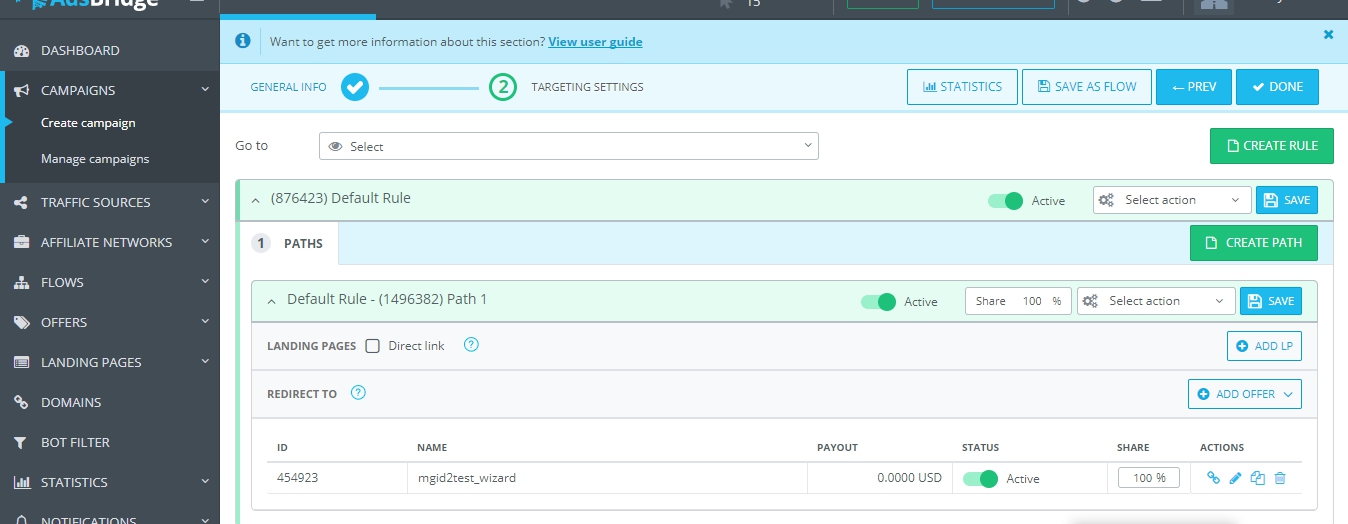Toggle Path 1 active switch

[x=878, y=302]
